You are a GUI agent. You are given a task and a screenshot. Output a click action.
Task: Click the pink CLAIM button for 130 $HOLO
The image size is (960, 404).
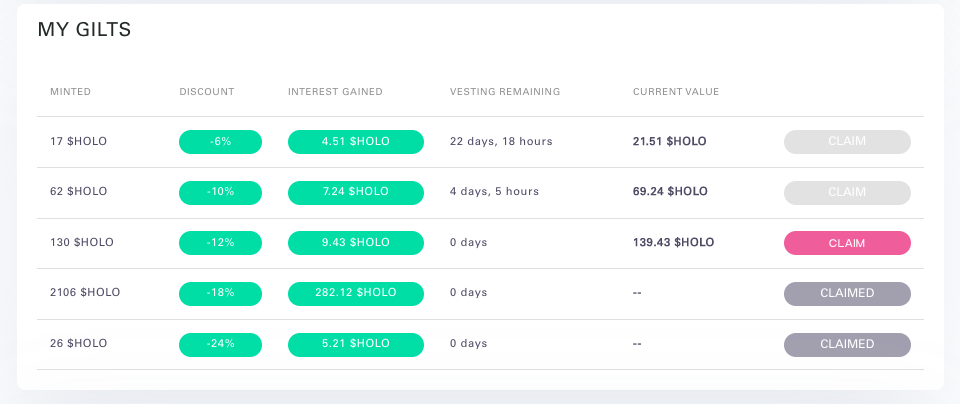(x=847, y=243)
